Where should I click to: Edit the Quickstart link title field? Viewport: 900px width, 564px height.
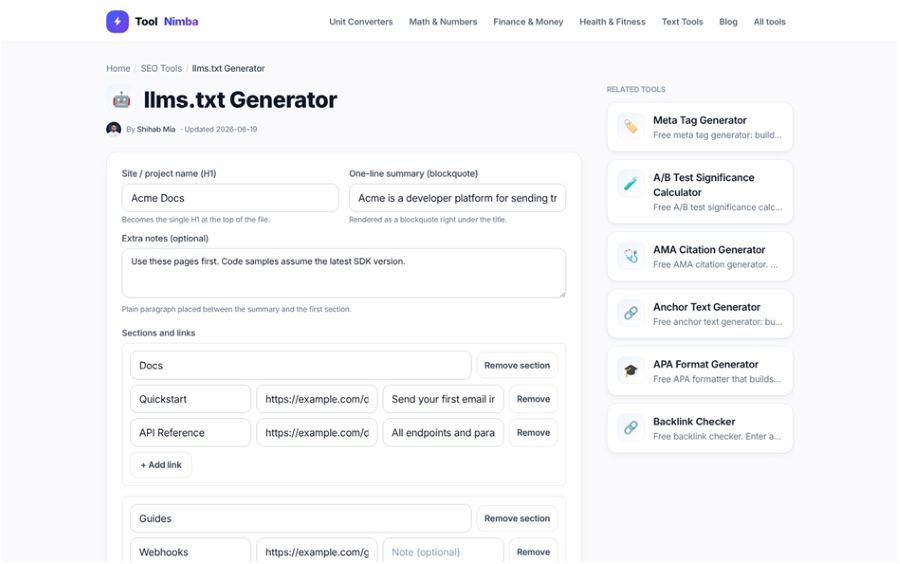(x=191, y=399)
